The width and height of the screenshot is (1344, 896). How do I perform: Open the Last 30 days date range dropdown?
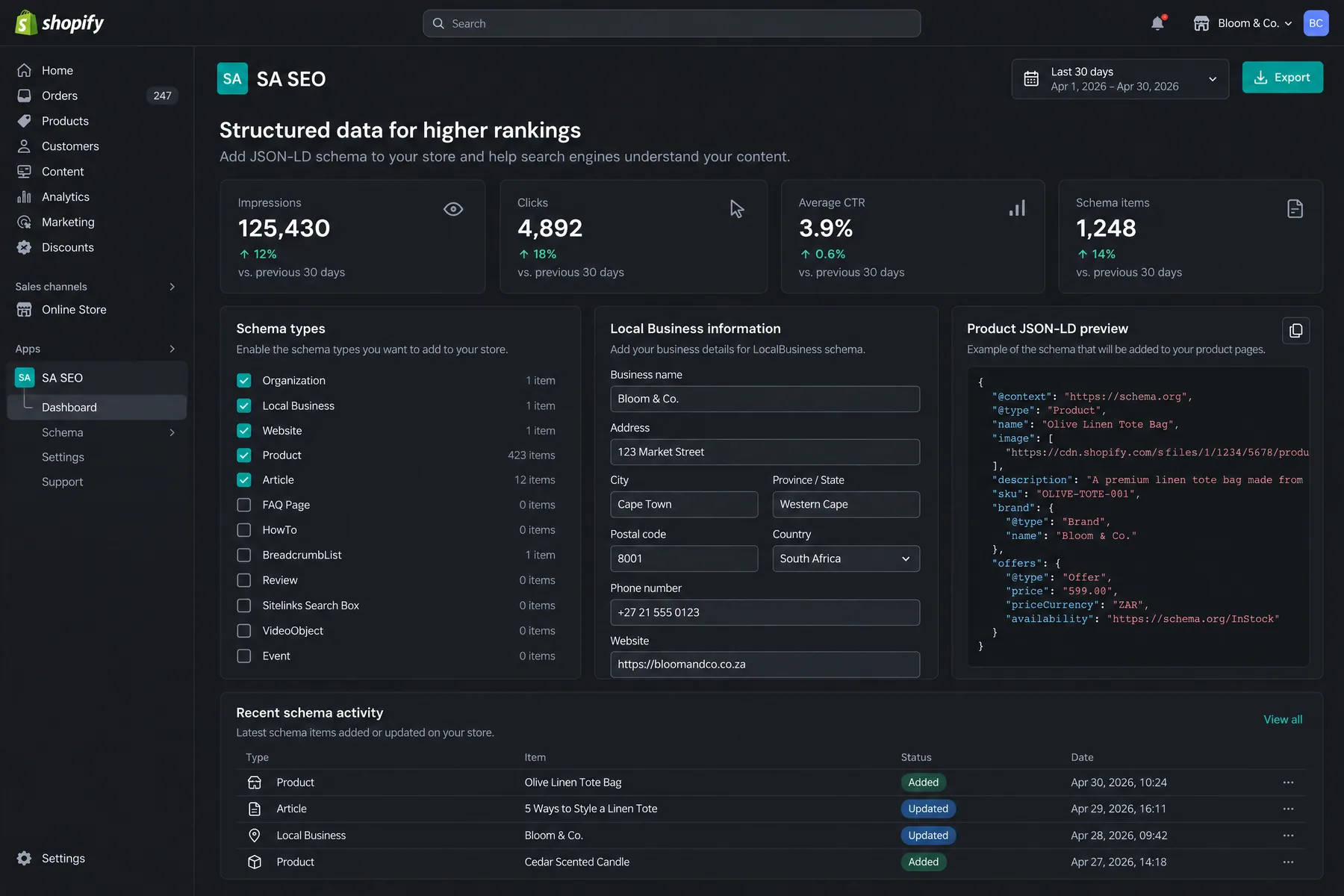(x=1120, y=79)
